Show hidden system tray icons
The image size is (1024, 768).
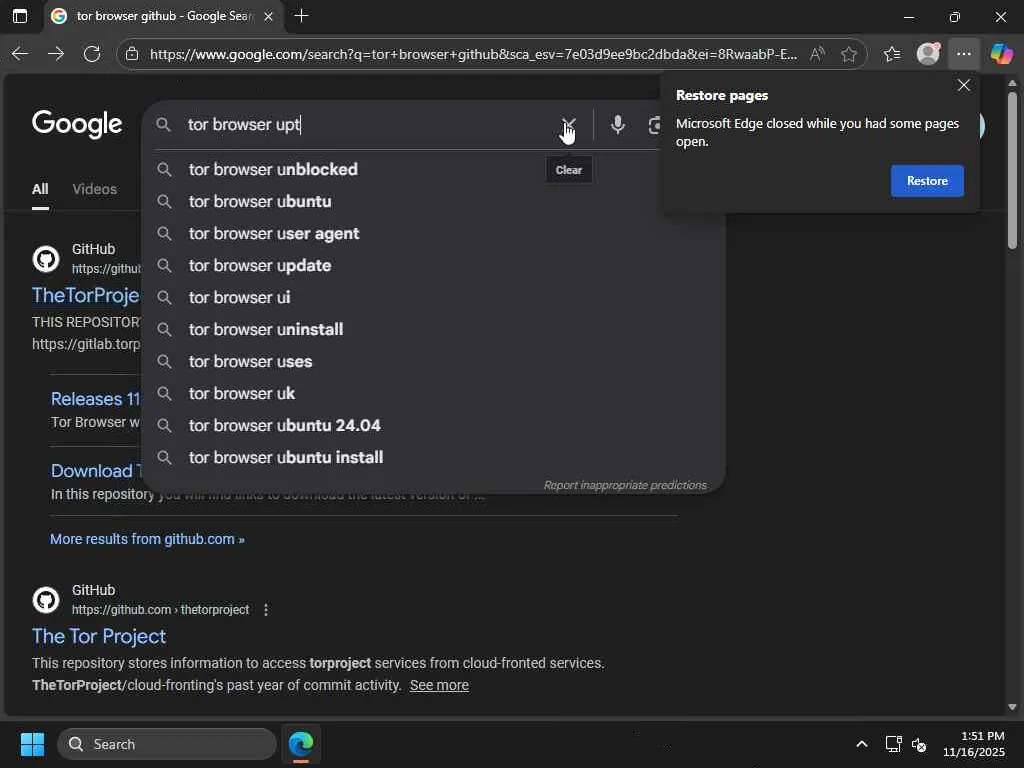click(861, 744)
